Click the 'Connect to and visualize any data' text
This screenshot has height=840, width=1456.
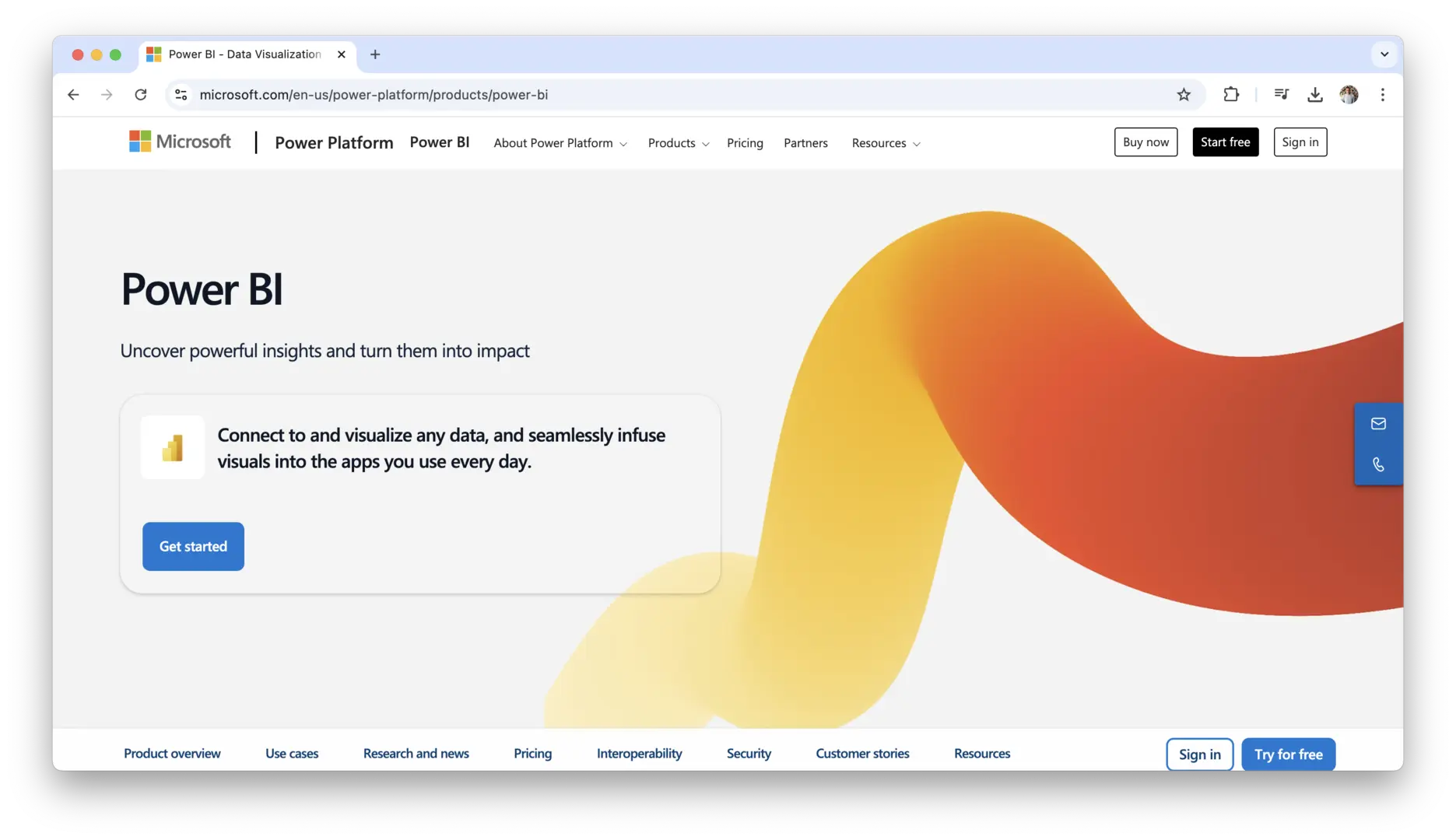click(x=441, y=448)
